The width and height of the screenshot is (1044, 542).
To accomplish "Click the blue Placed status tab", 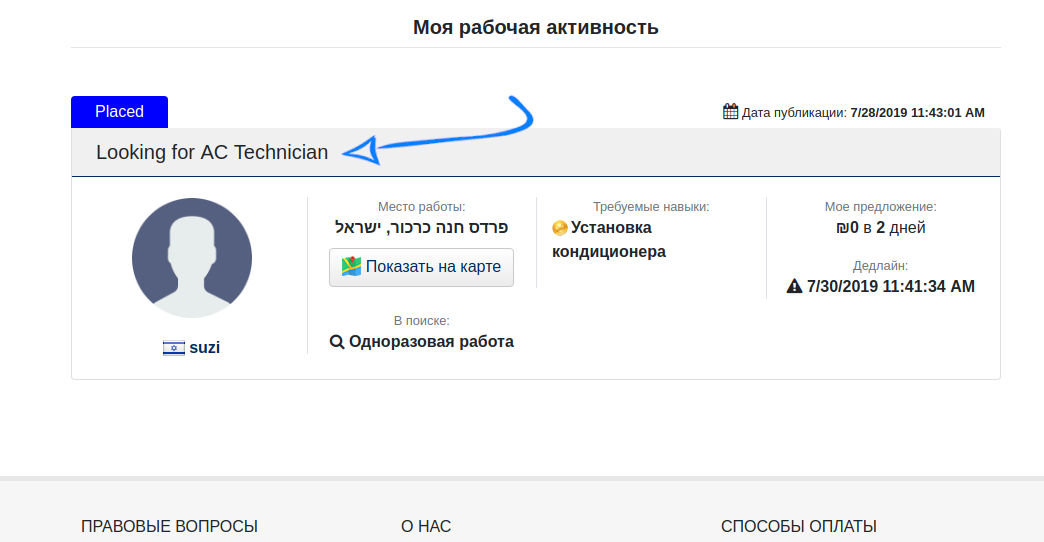I will 119,111.
